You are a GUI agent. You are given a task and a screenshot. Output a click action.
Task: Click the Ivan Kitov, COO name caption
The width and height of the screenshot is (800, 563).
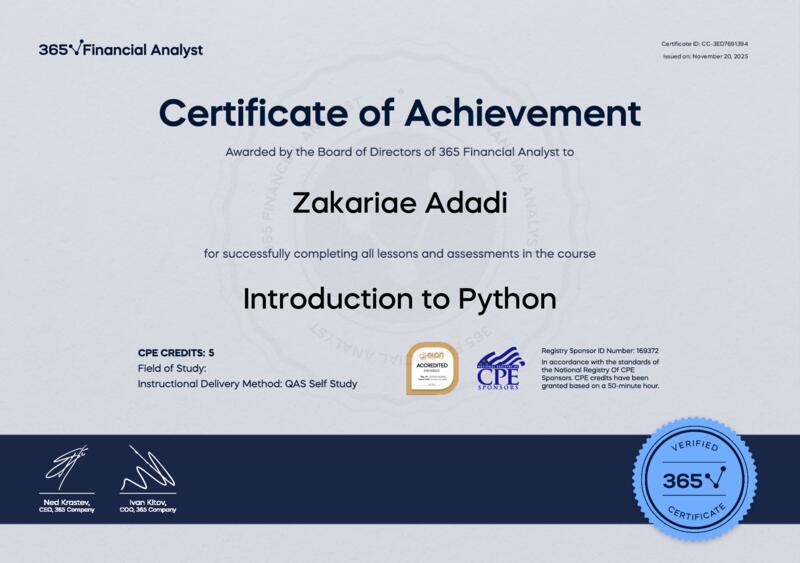pyautogui.click(x=147, y=506)
